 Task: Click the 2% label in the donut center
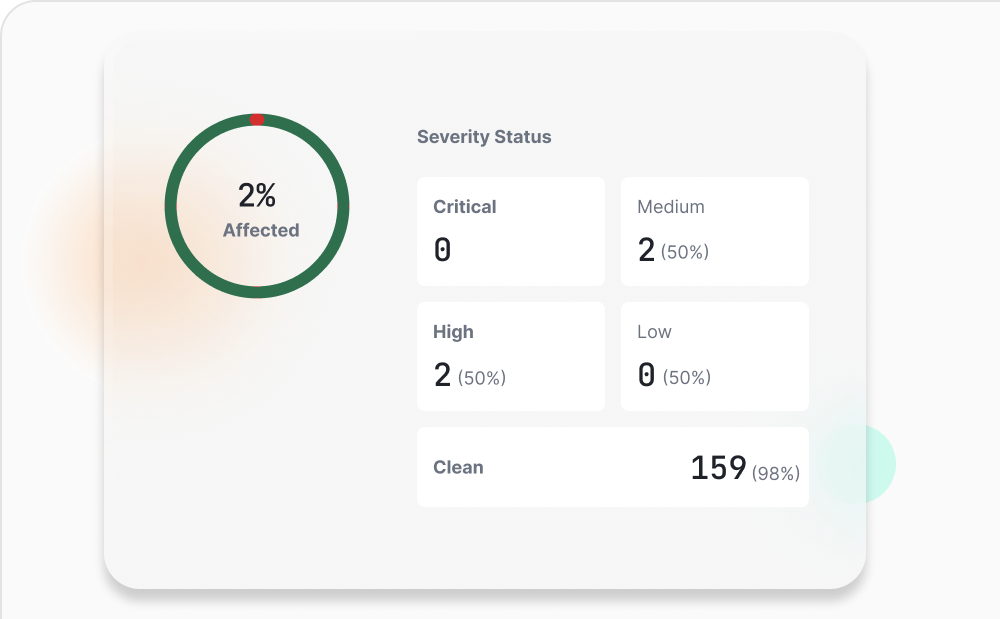click(257, 194)
